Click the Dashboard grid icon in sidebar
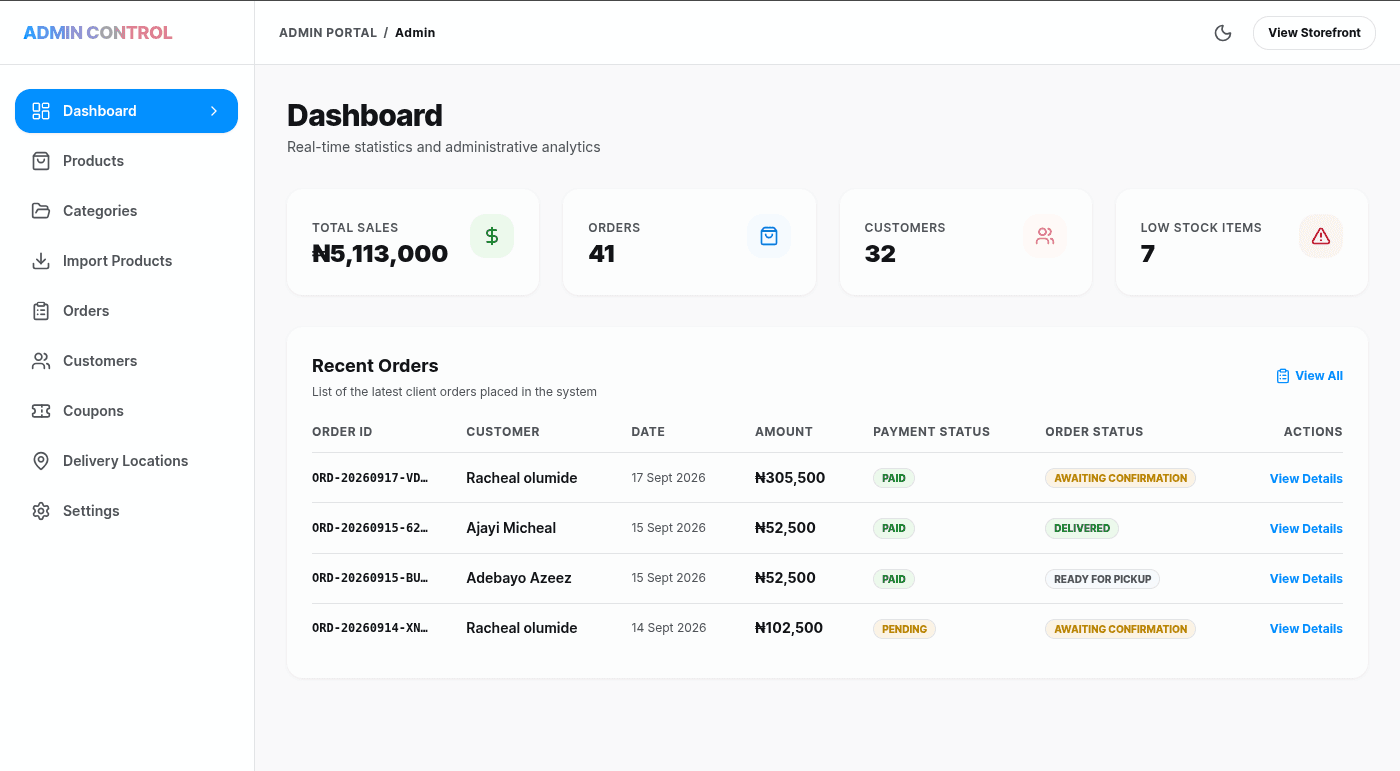The width and height of the screenshot is (1400, 771). click(41, 111)
